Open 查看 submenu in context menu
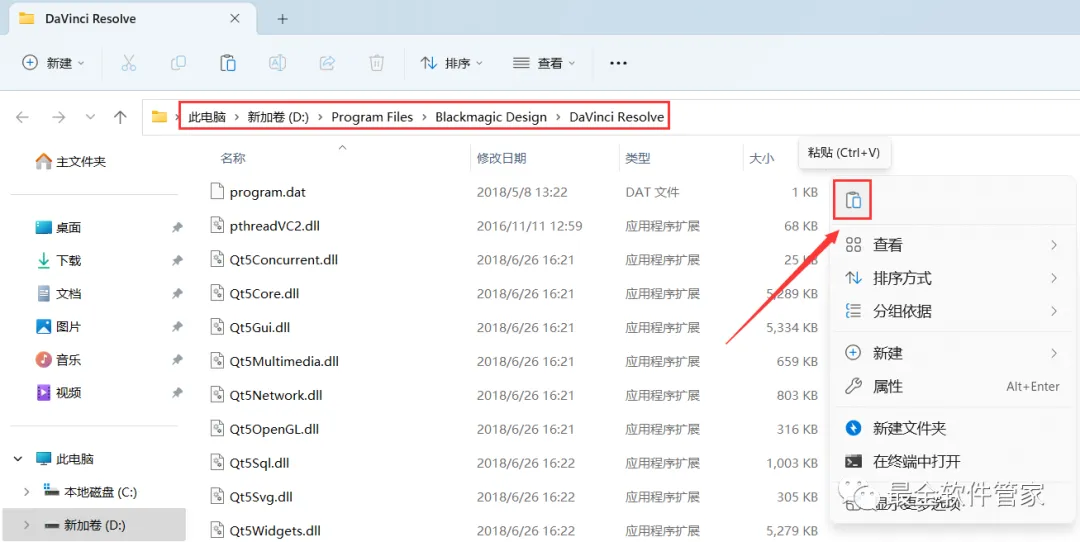This screenshot has height=542, width=1080. (x=952, y=244)
